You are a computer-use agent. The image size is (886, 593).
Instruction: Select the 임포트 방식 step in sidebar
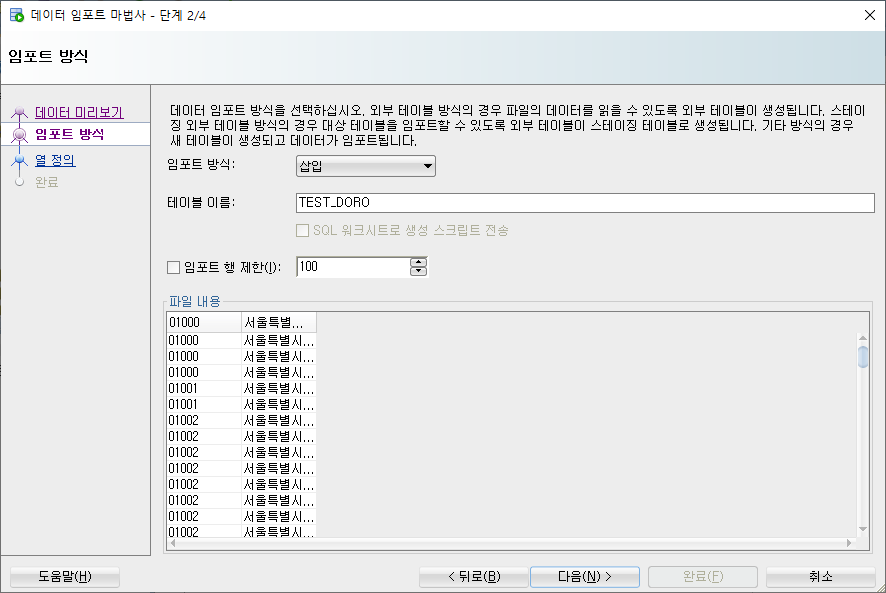click(70, 134)
